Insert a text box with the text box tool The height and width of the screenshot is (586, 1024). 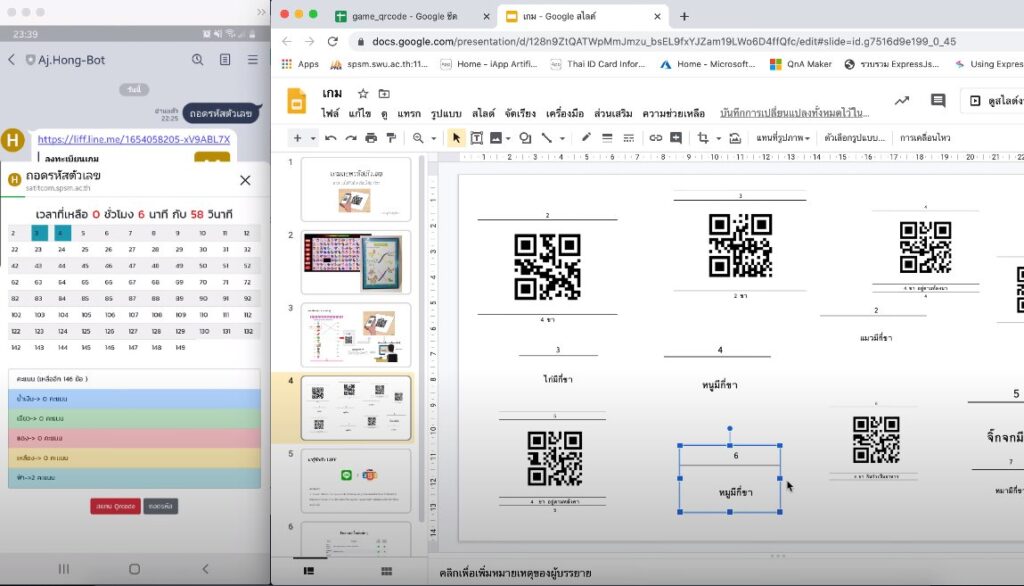click(x=477, y=138)
